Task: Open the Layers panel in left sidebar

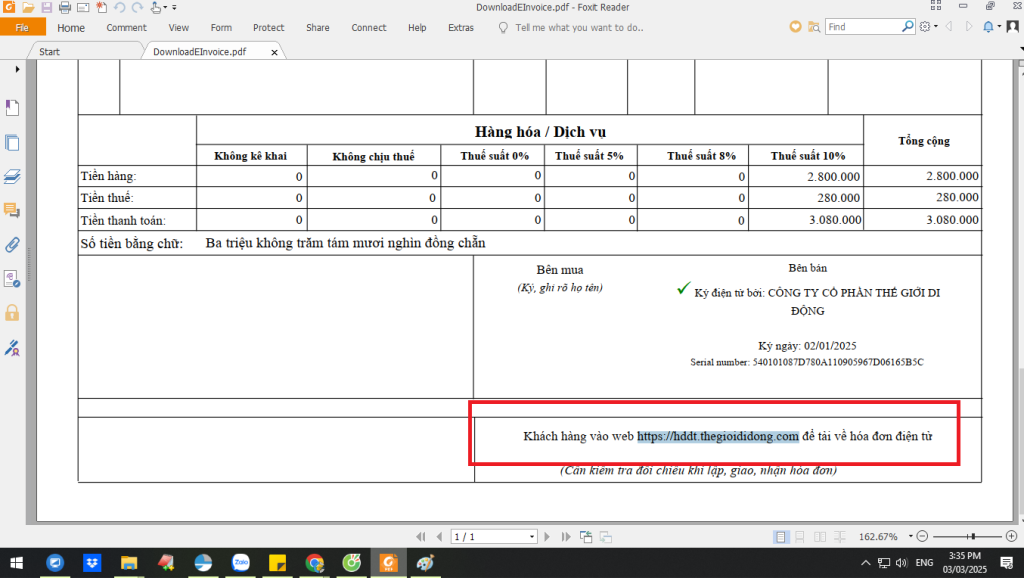Action: (12, 176)
